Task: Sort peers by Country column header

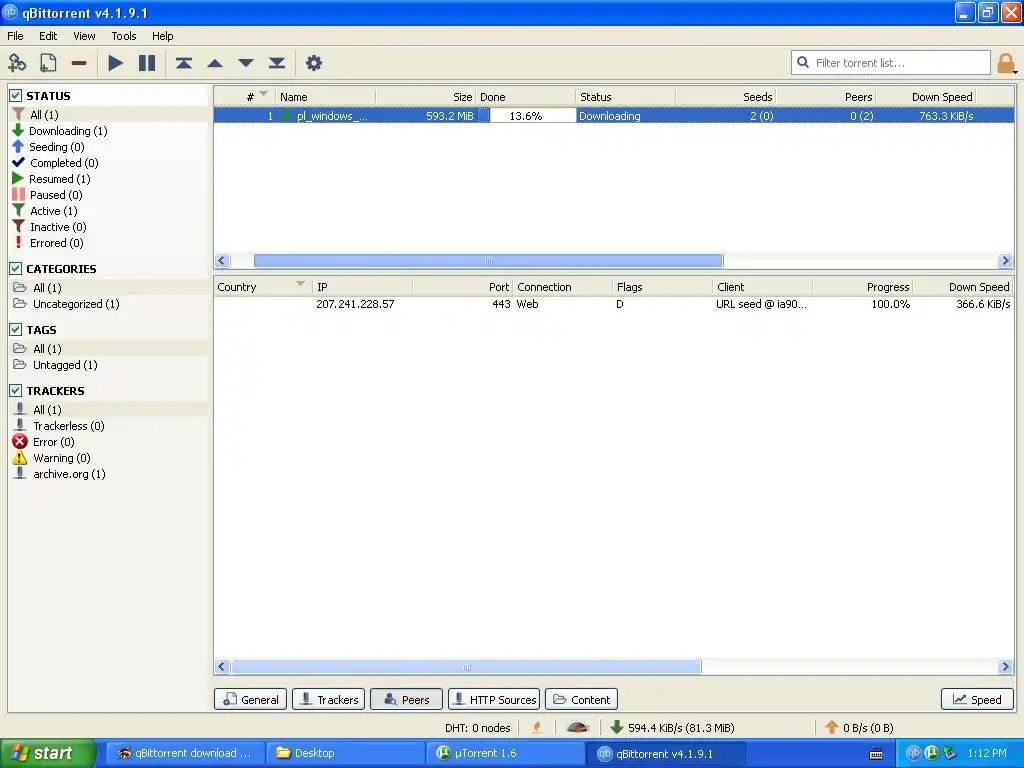Action: [x=263, y=287]
